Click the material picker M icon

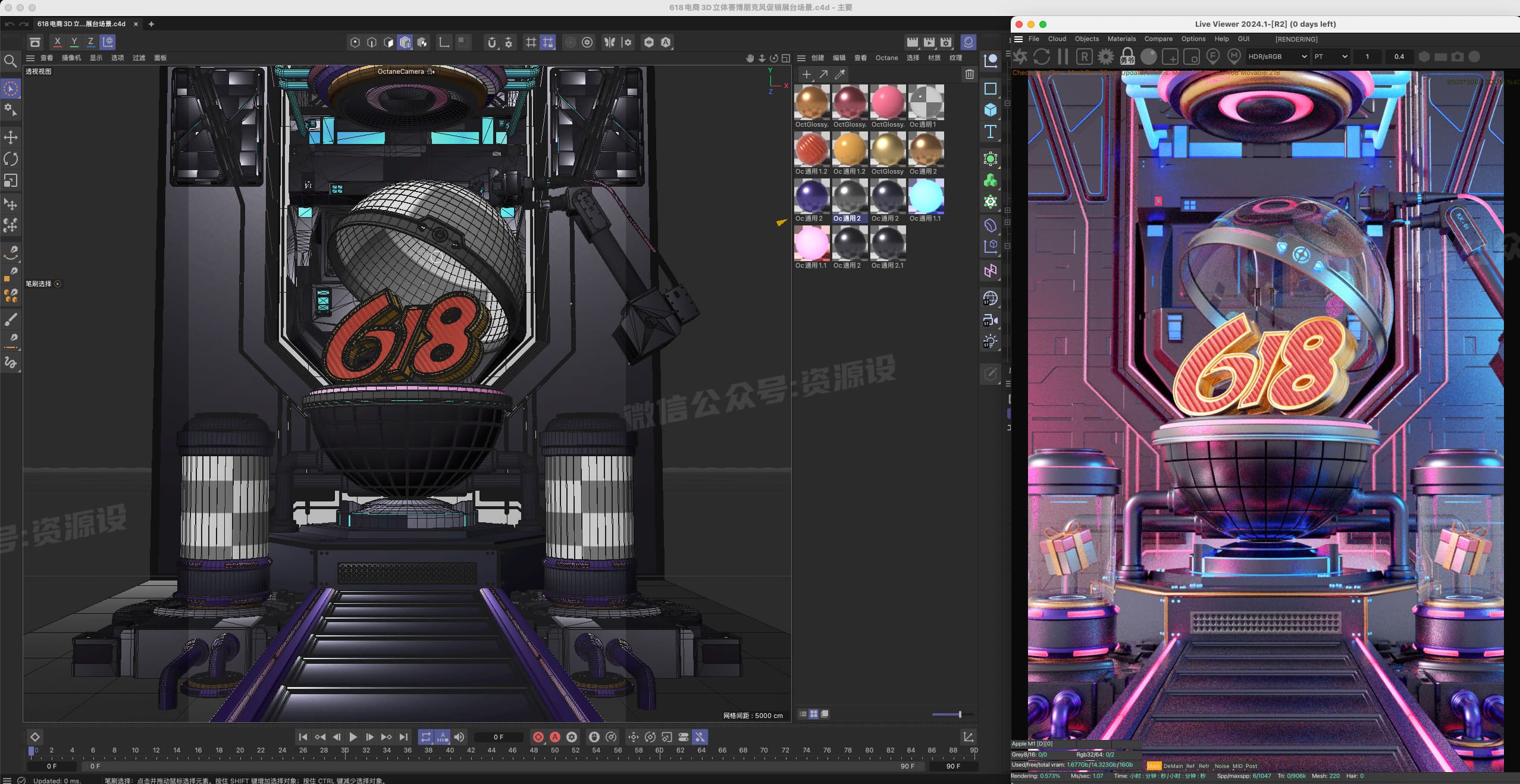[1234, 57]
